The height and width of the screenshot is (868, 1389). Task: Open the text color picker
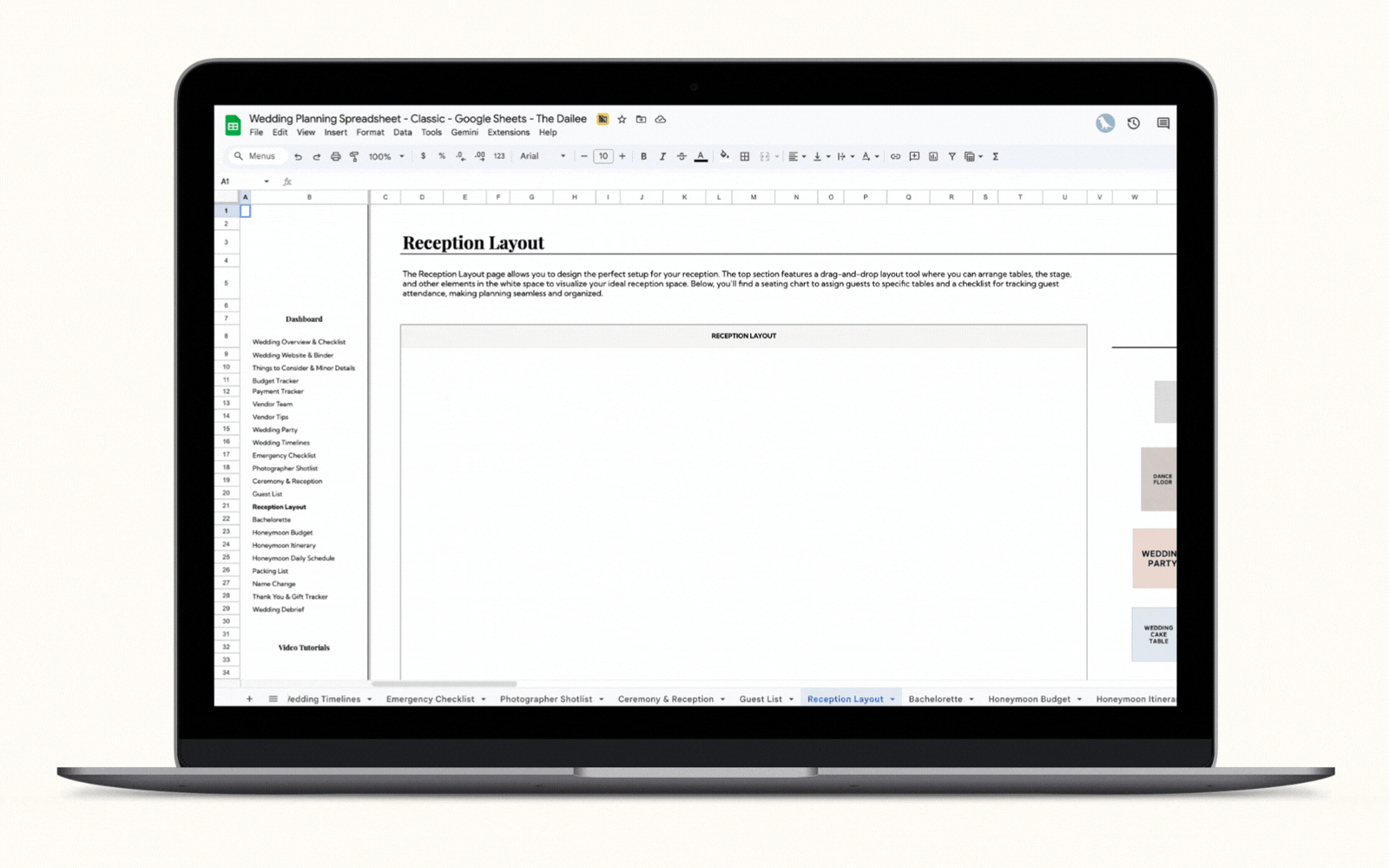tap(701, 157)
